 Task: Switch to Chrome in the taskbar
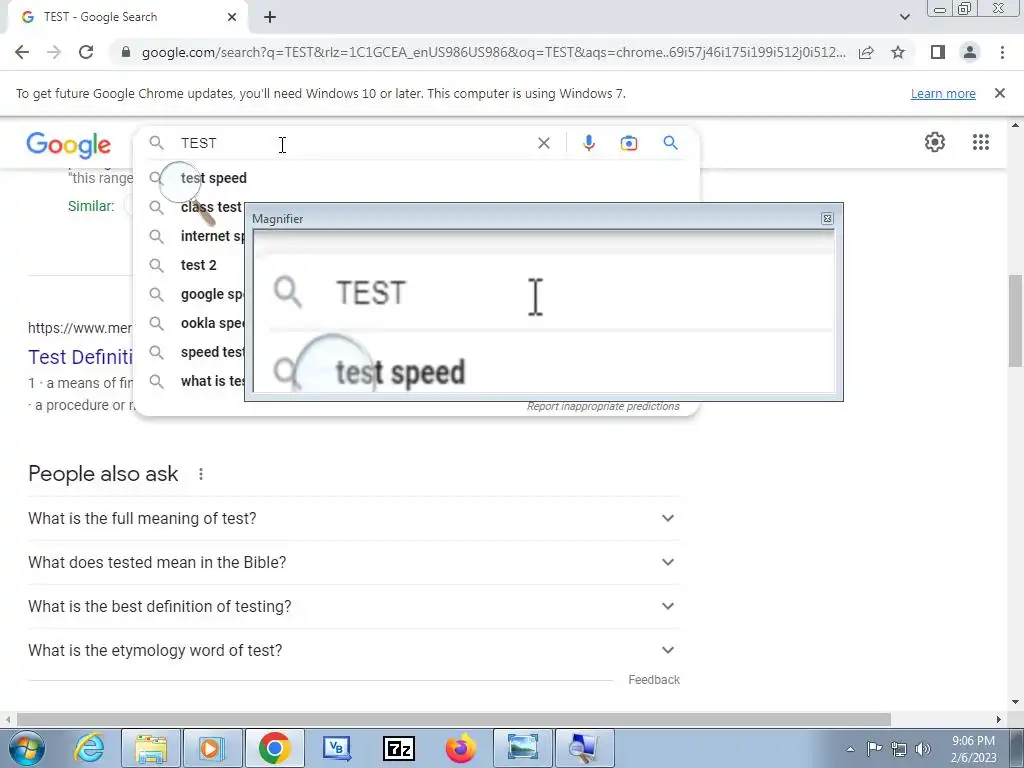click(x=274, y=748)
